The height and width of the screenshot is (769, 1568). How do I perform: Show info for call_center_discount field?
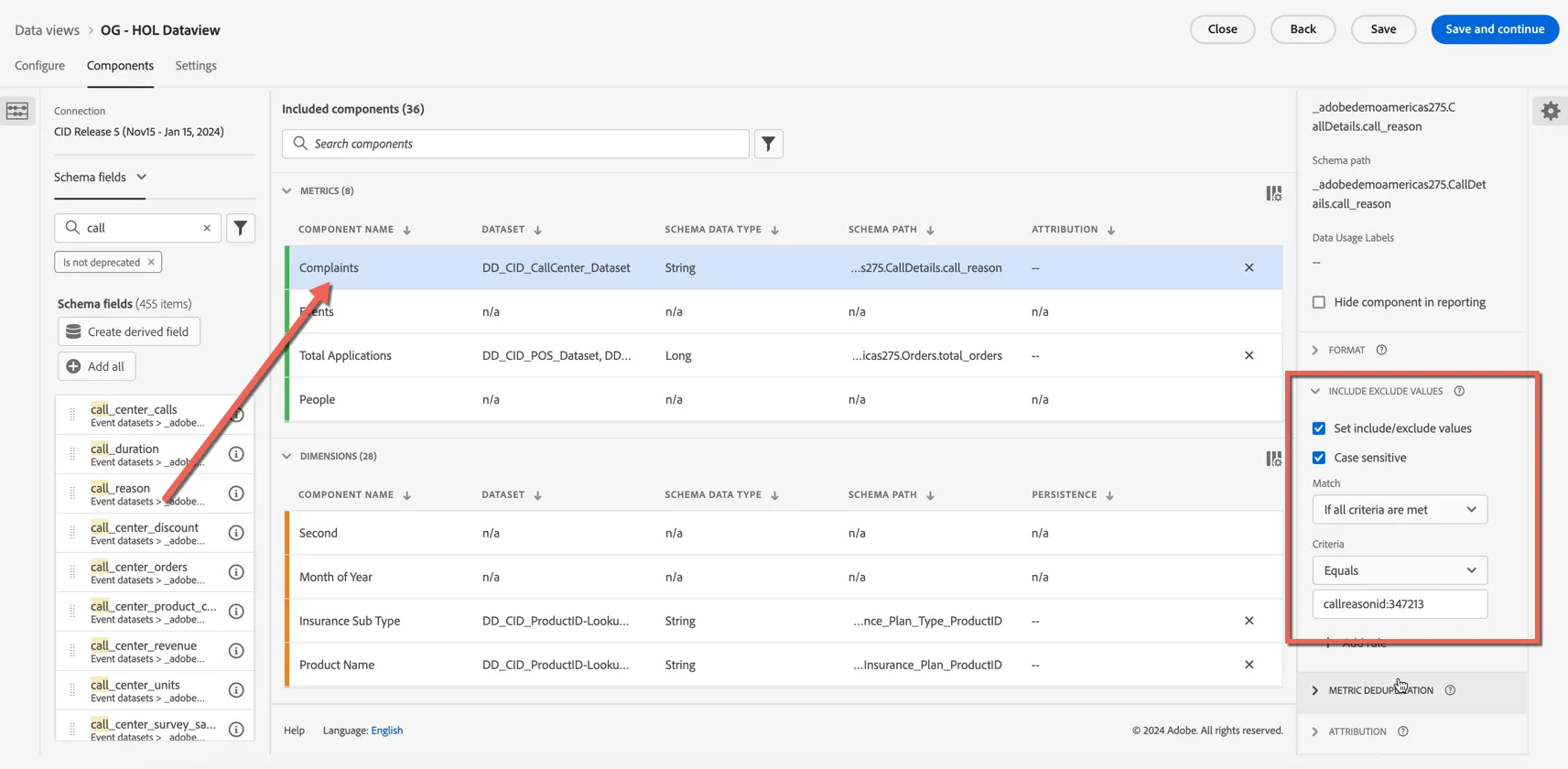click(x=236, y=533)
